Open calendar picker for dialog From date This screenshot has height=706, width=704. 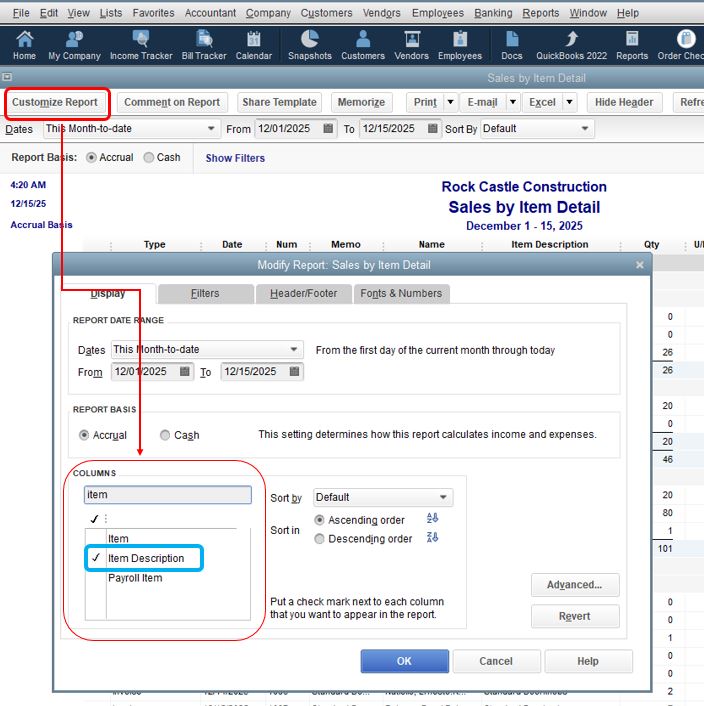pyautogui.click(x=185, y=371)
